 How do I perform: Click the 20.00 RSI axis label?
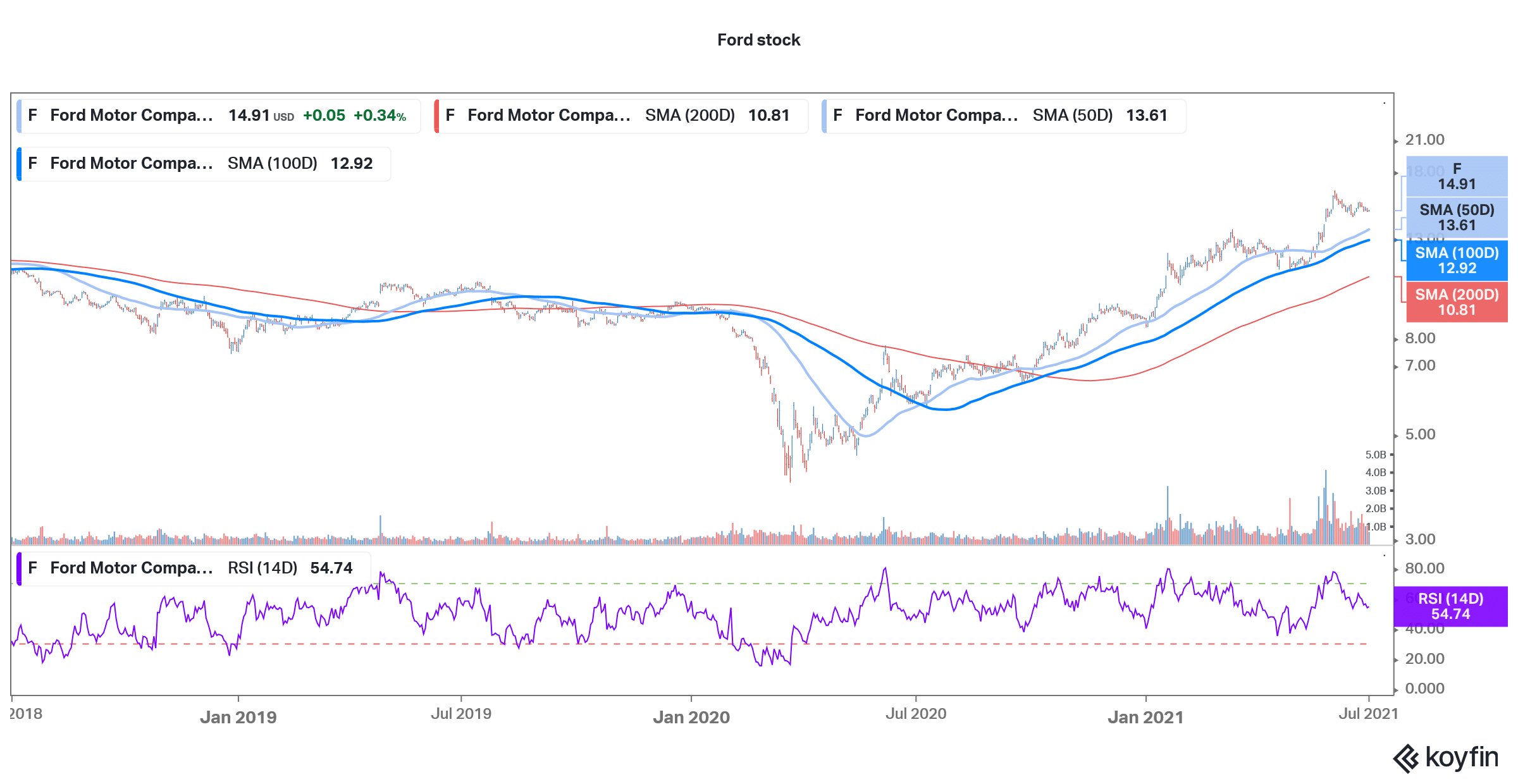tap(1424, 659)
